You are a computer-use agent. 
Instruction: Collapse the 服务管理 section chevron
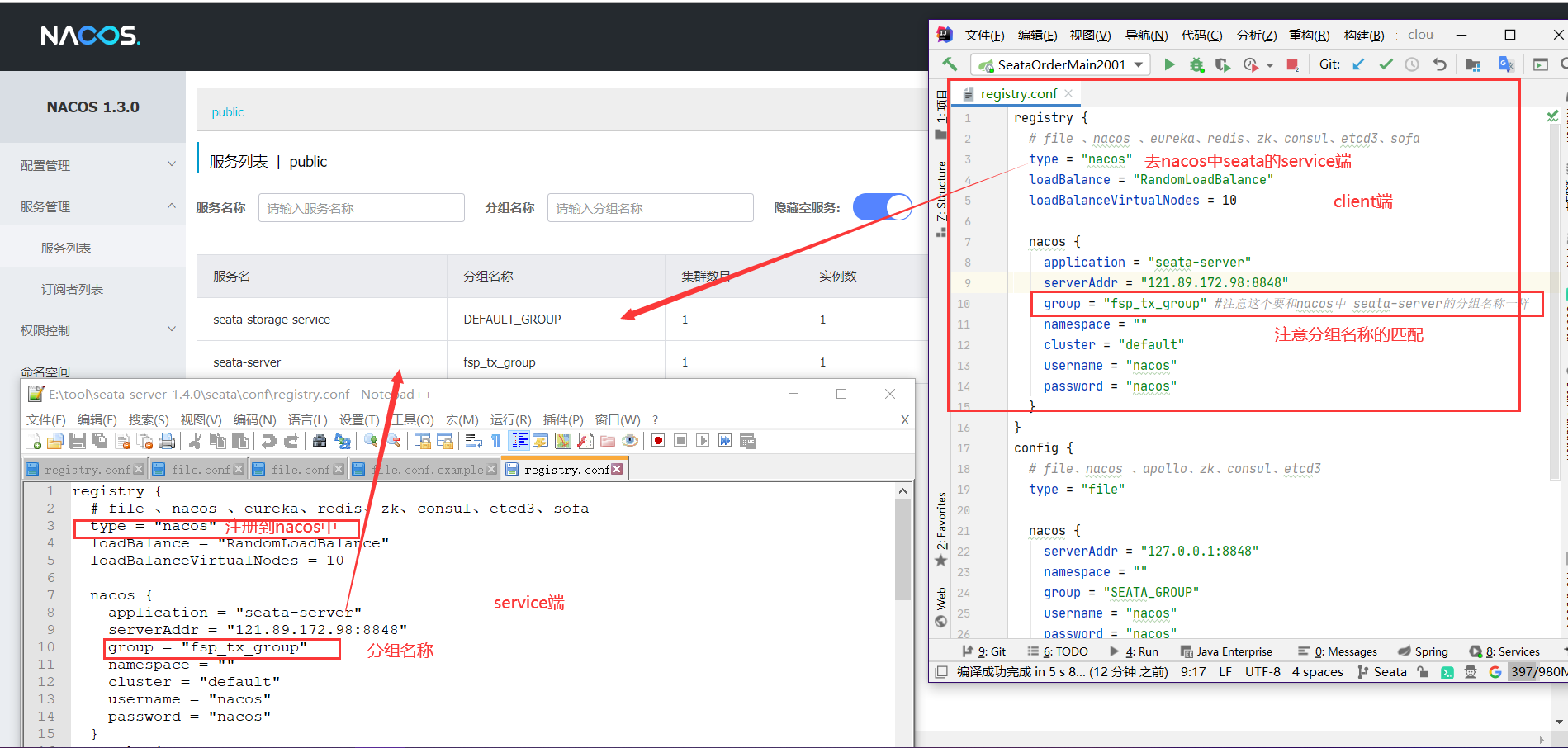click(x=172, y=206)
